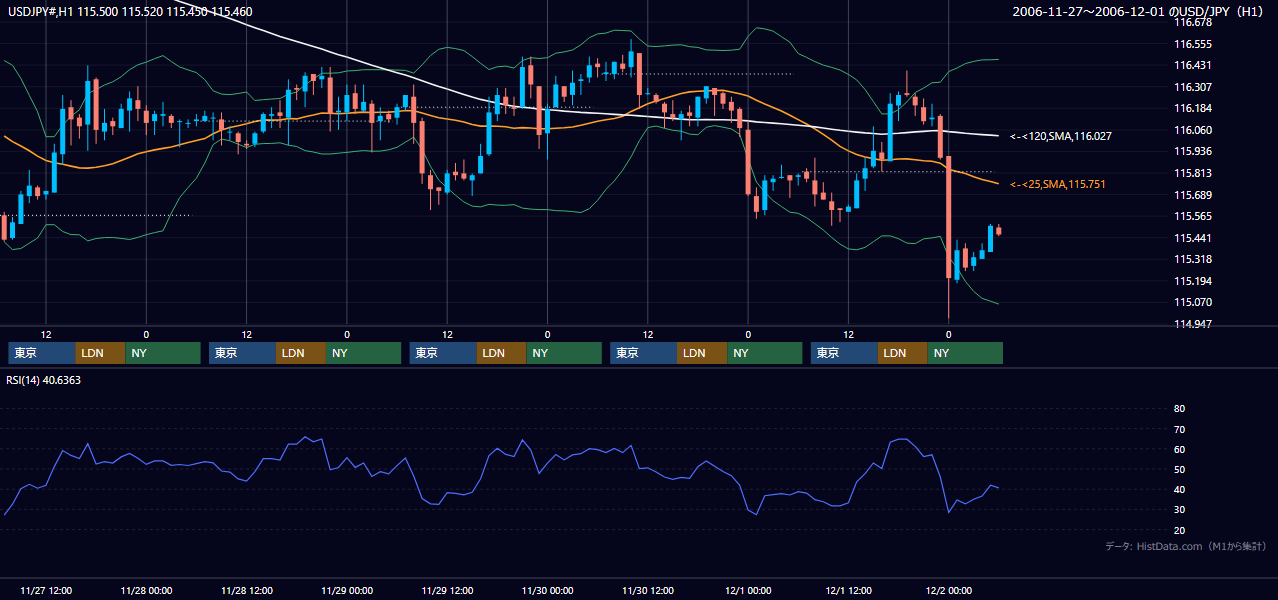Select the 2006-11-27〜2006-12-01 USD/JPY chart title
Image resolution: width=1278 pixels, height=600 pixels.
tap(1140, 12)
